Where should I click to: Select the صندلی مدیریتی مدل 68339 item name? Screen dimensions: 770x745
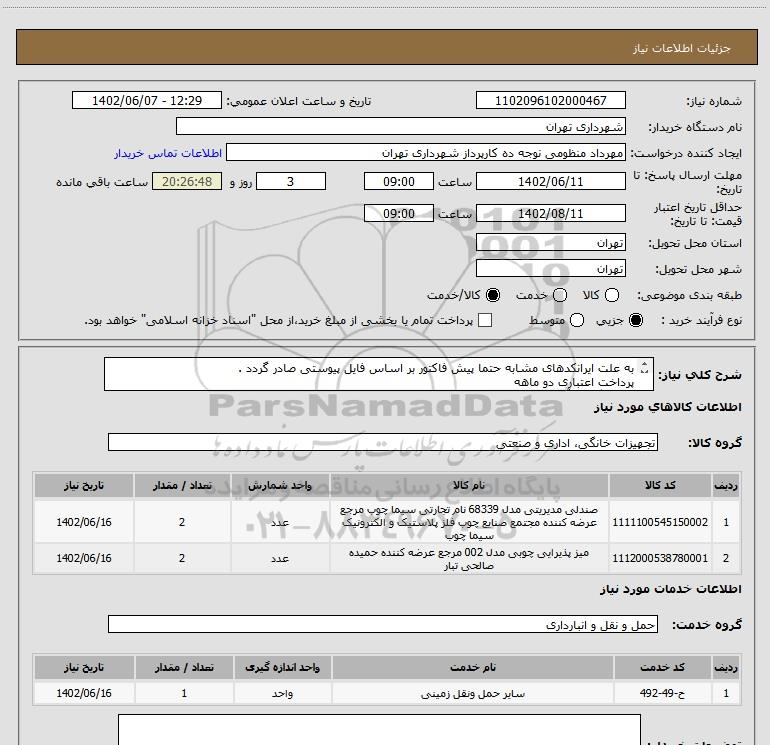click(x=469, y=522)
